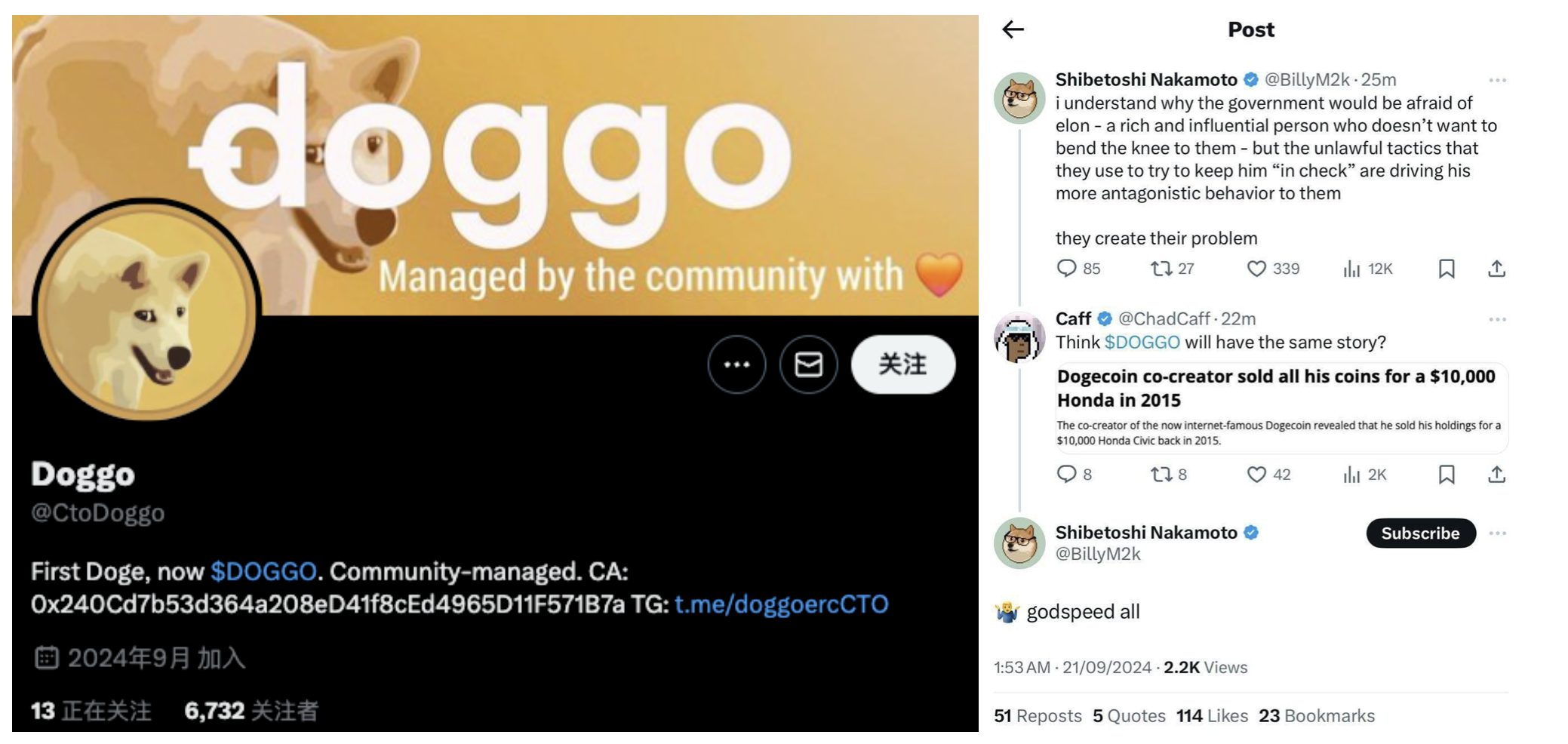The image size is (1568, 744).
Task: Share Caff's $DOGGO post
Action: tap(1497, 475)
